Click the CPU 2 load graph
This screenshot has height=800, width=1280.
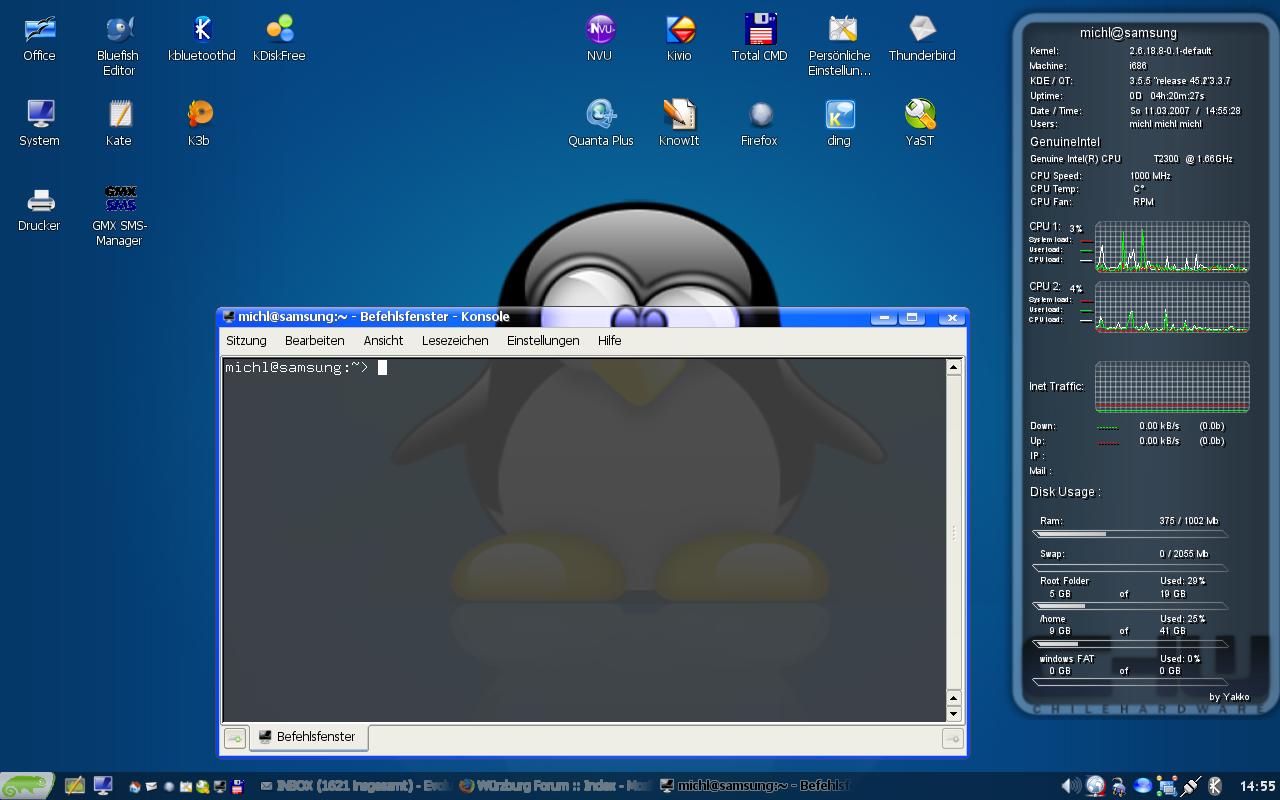1172,306
